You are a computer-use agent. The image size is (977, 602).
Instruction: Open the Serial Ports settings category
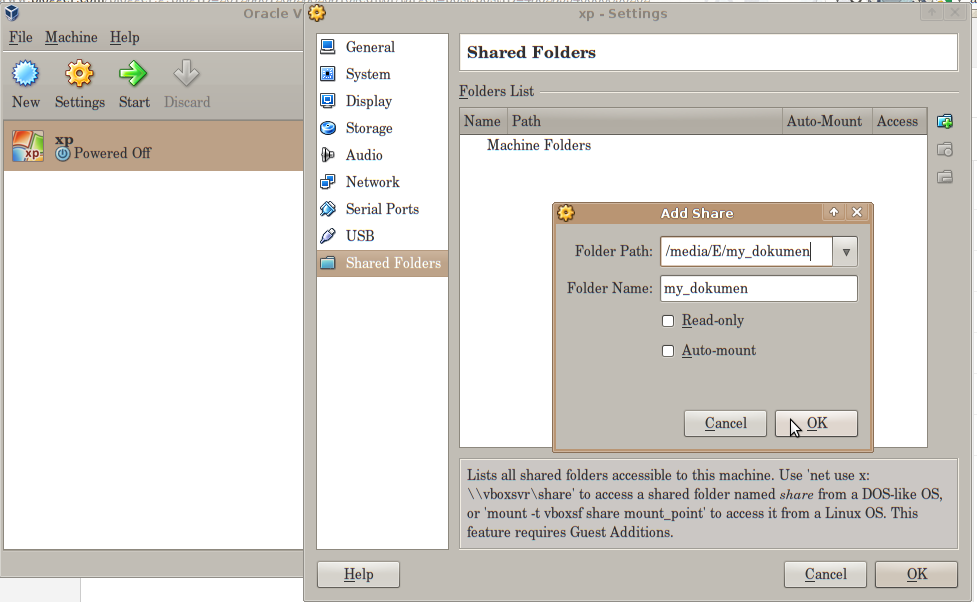382,209
